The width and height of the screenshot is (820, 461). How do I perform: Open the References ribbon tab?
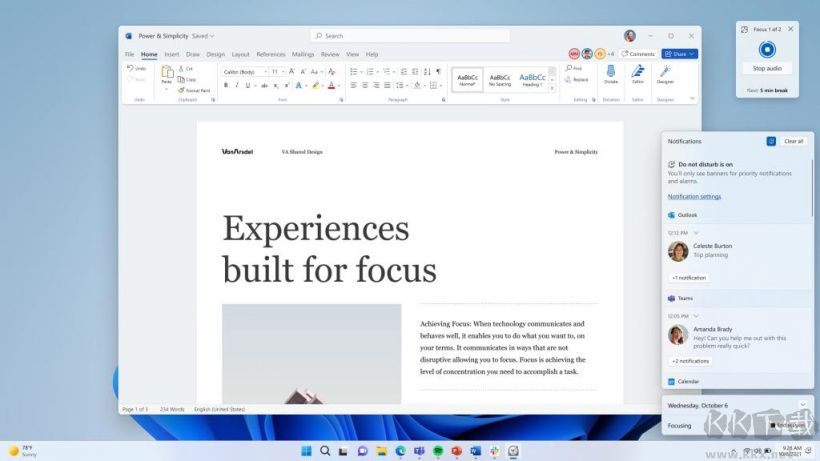tap(271, 54)
